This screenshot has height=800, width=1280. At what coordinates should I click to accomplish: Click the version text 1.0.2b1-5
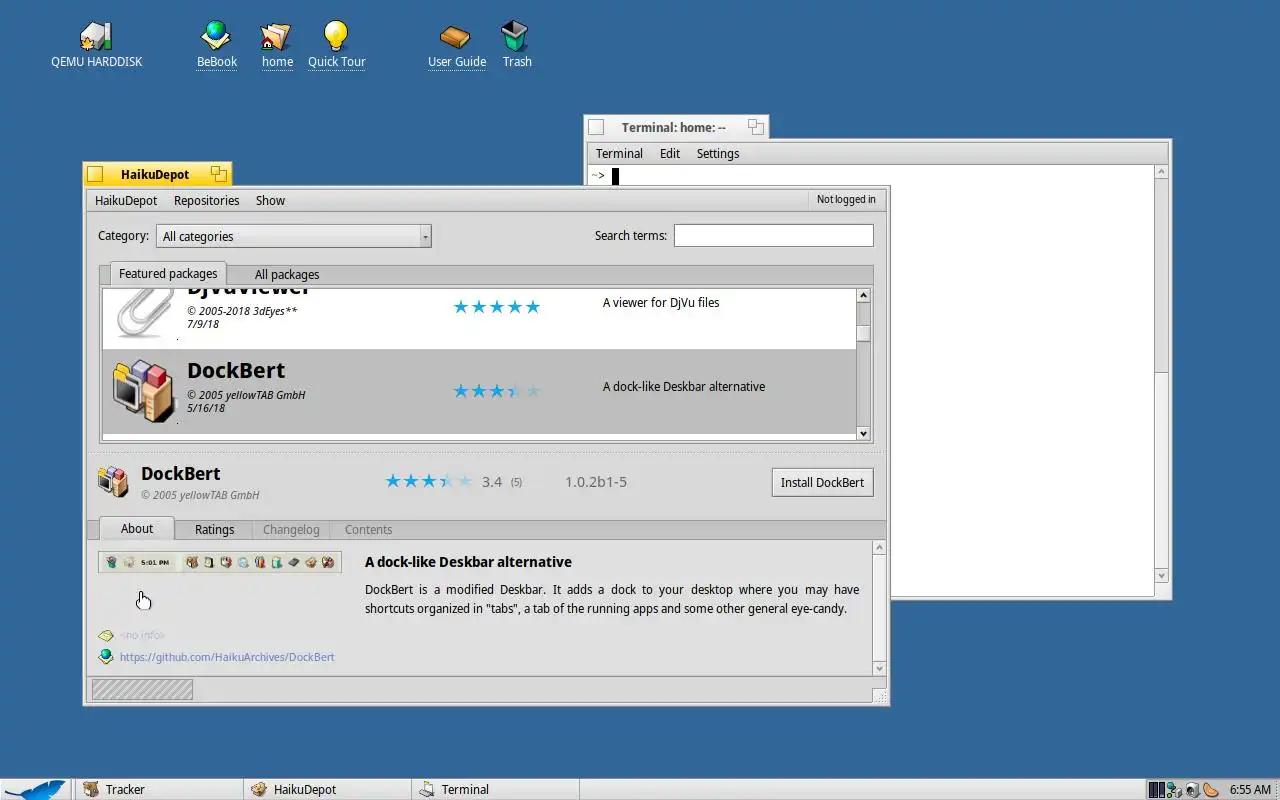click(x=596, y=482)
